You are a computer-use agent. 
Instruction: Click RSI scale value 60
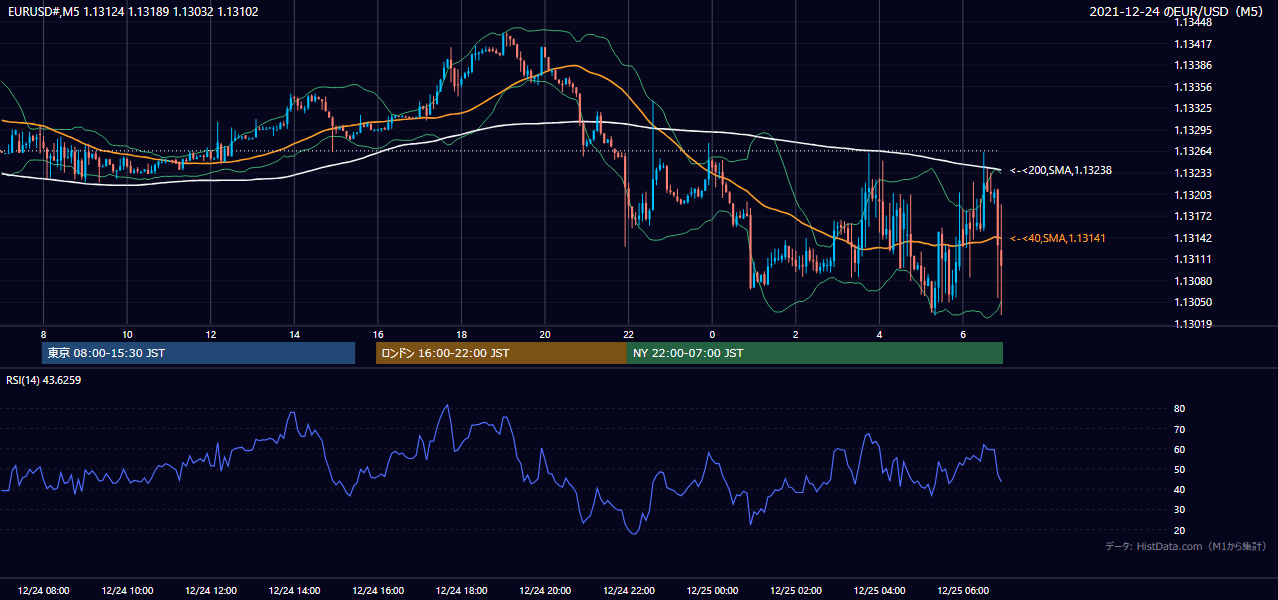1179,449
